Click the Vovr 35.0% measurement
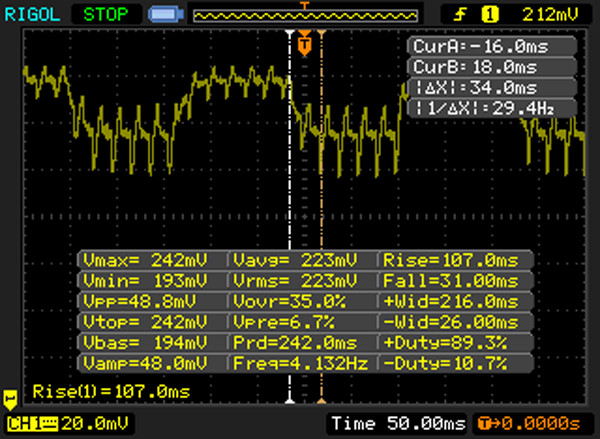600x439 pixels. pos(302,302)
